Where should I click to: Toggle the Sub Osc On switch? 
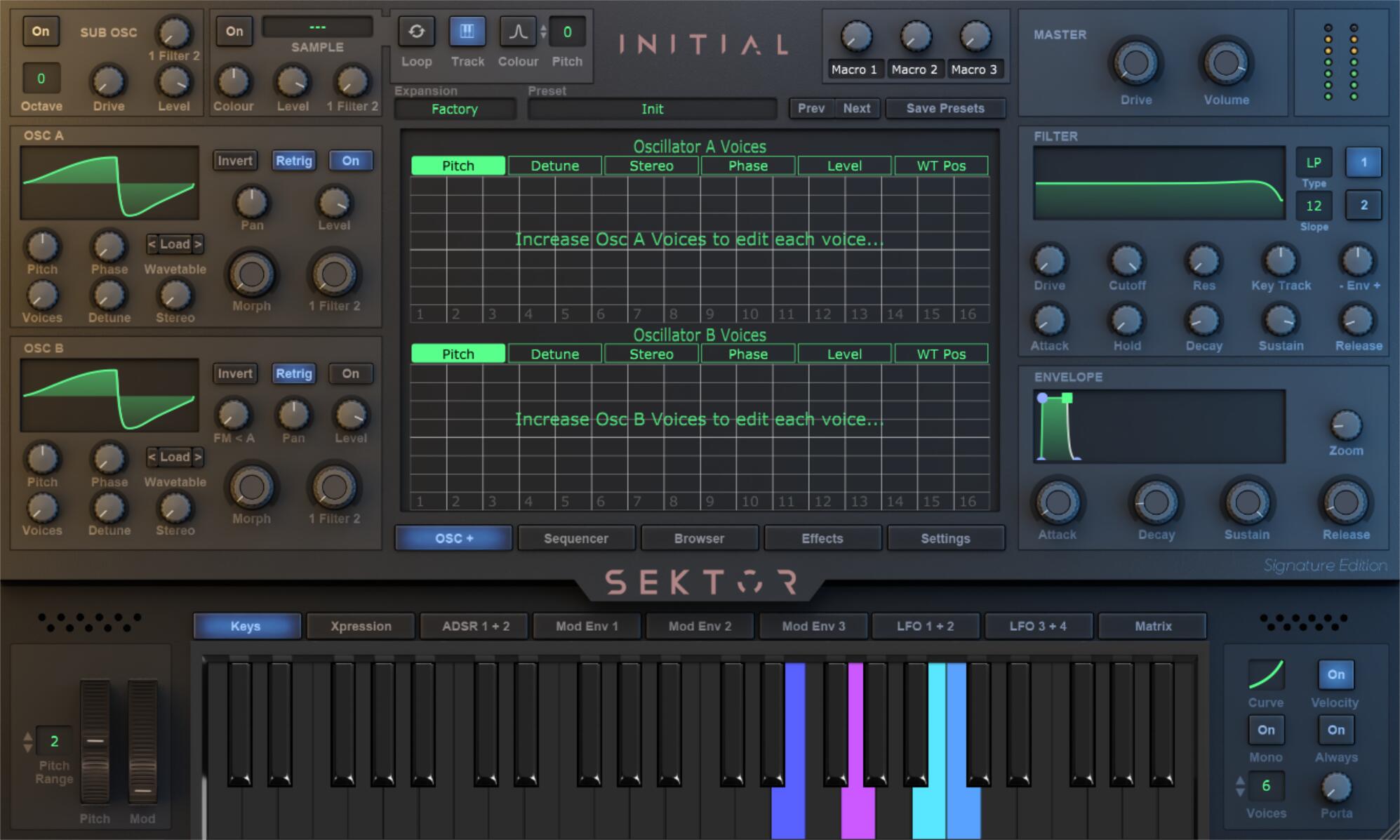41,32
